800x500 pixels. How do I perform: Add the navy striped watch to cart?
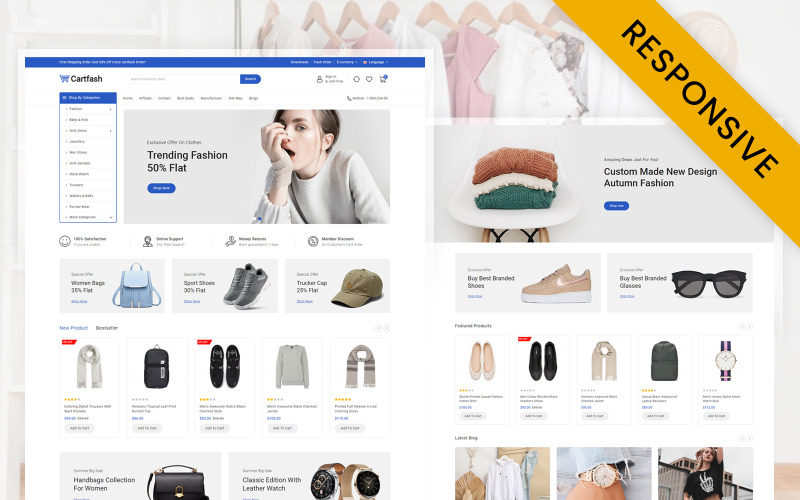coord(716,416)
